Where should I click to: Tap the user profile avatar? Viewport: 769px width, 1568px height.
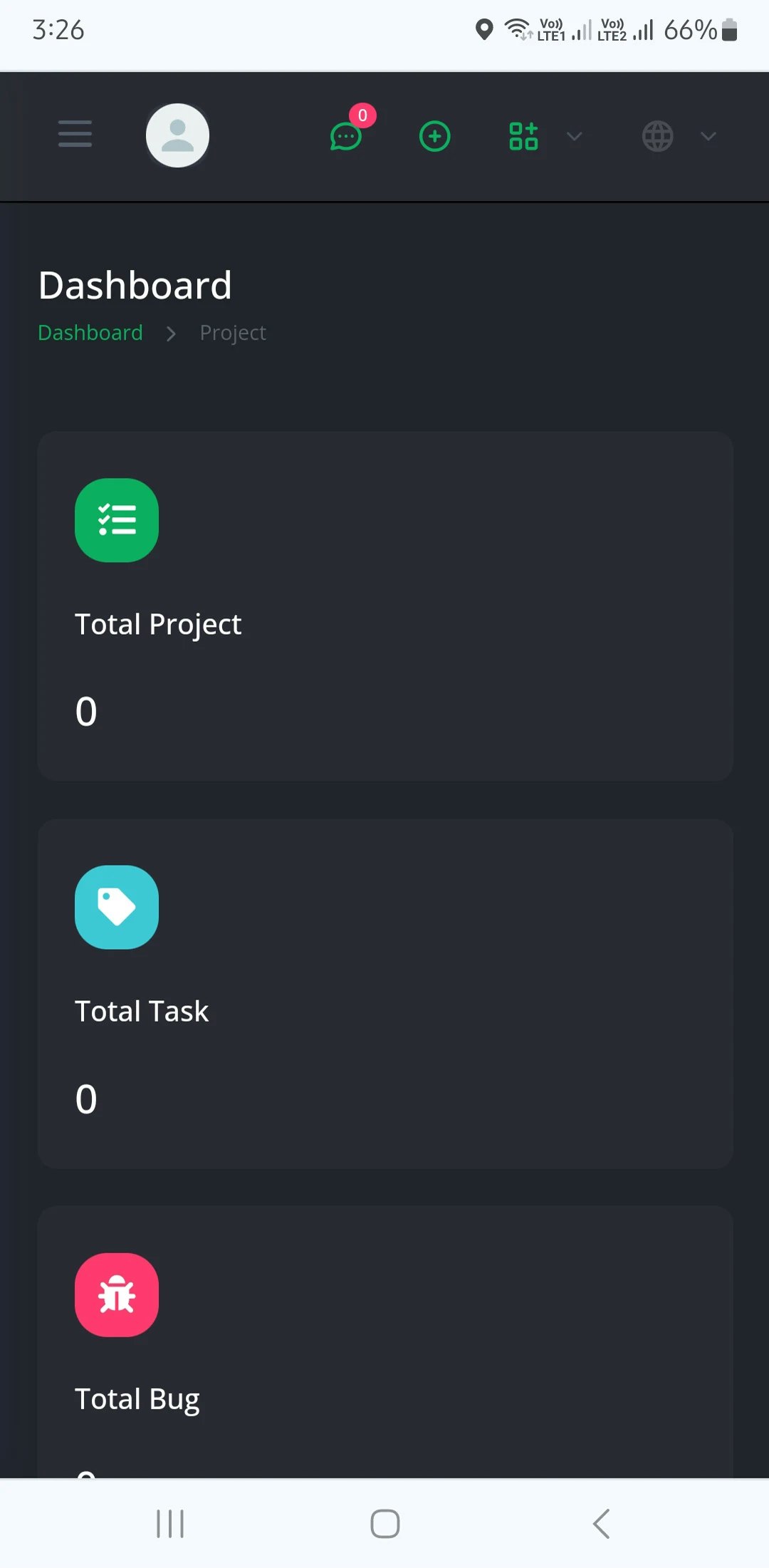point(177,135)
